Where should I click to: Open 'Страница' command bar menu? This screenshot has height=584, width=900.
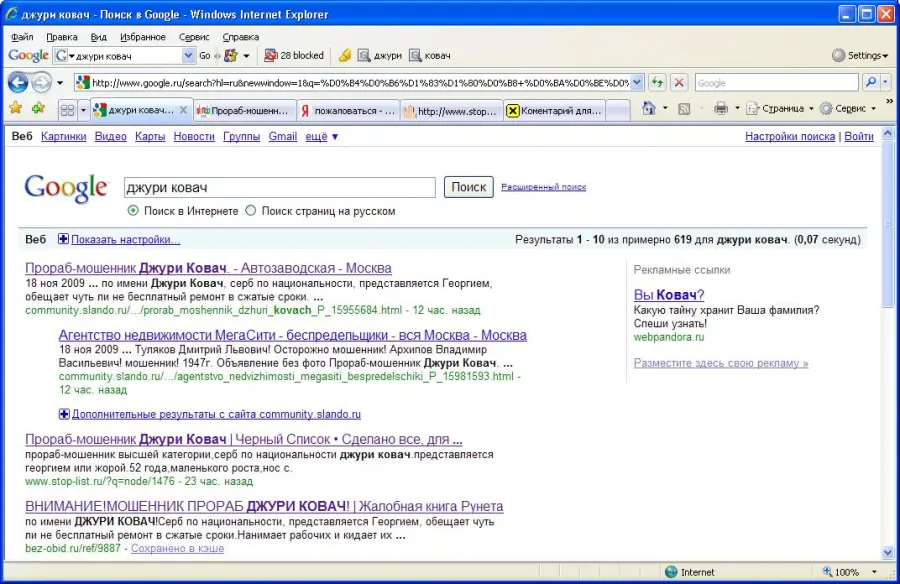point(779,109)
